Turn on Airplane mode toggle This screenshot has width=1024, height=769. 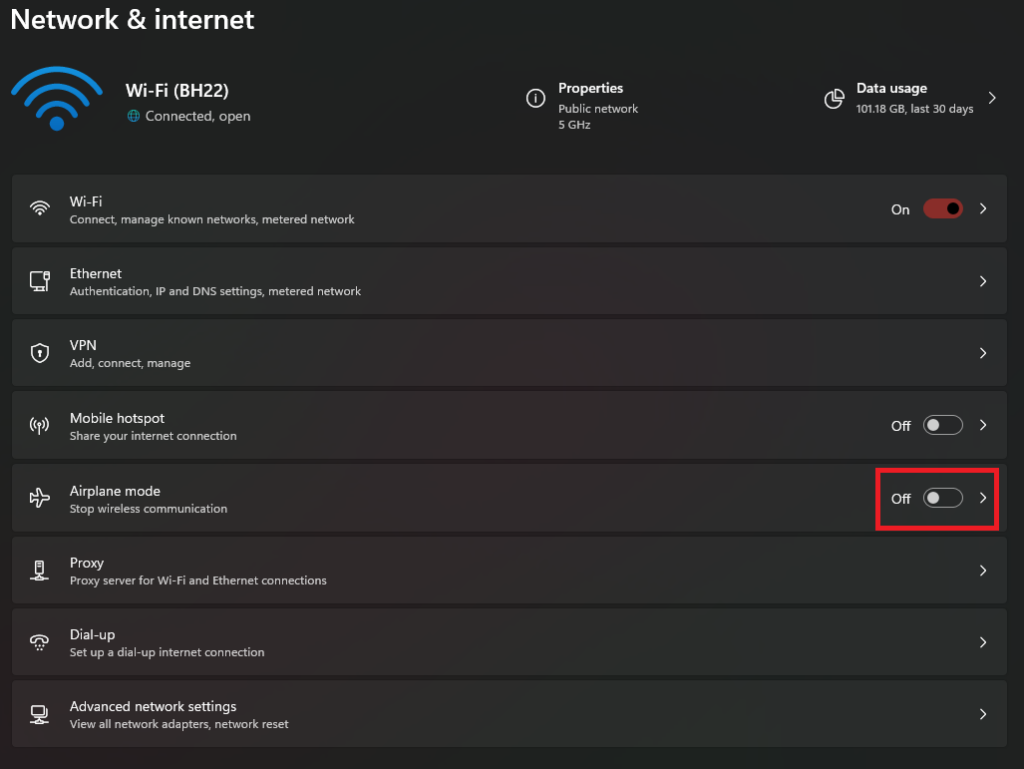coord(941,497)
